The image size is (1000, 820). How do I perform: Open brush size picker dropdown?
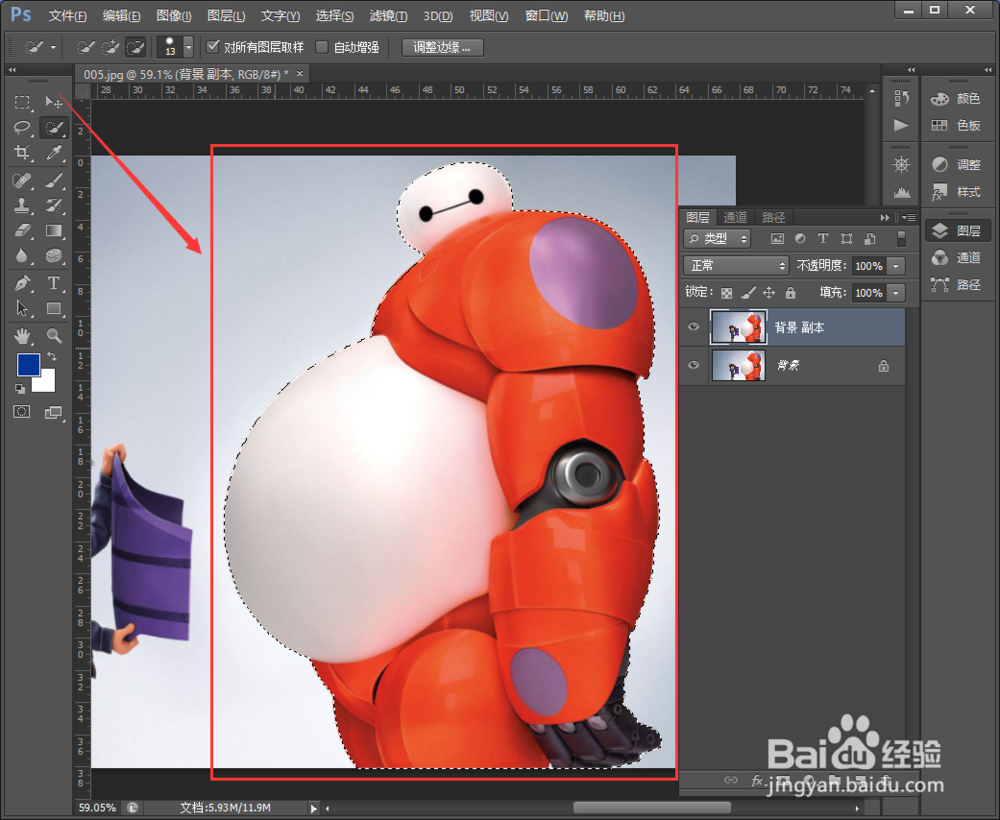tap(188, 47)
